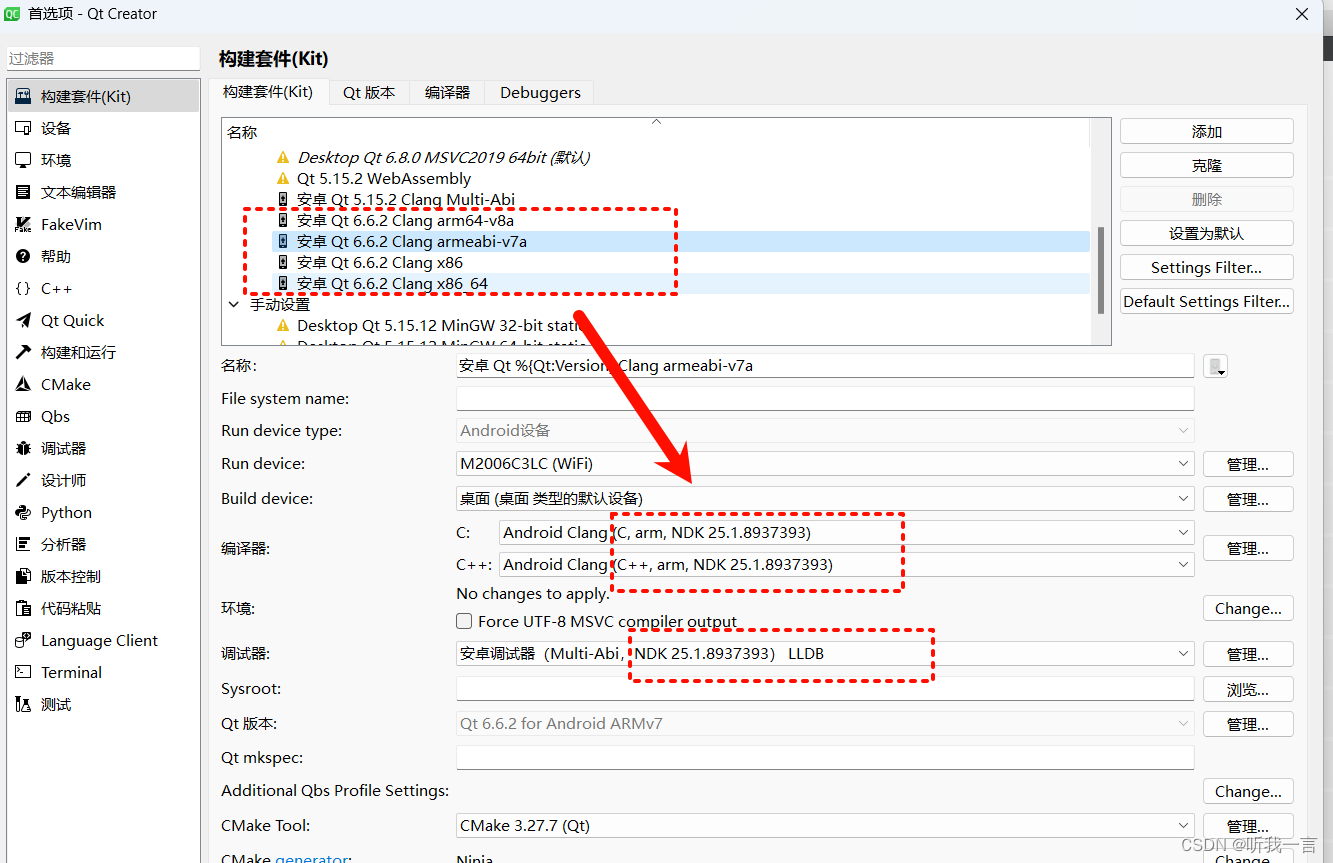Open the 文本编辑器 settings category

tap(103, 192)
